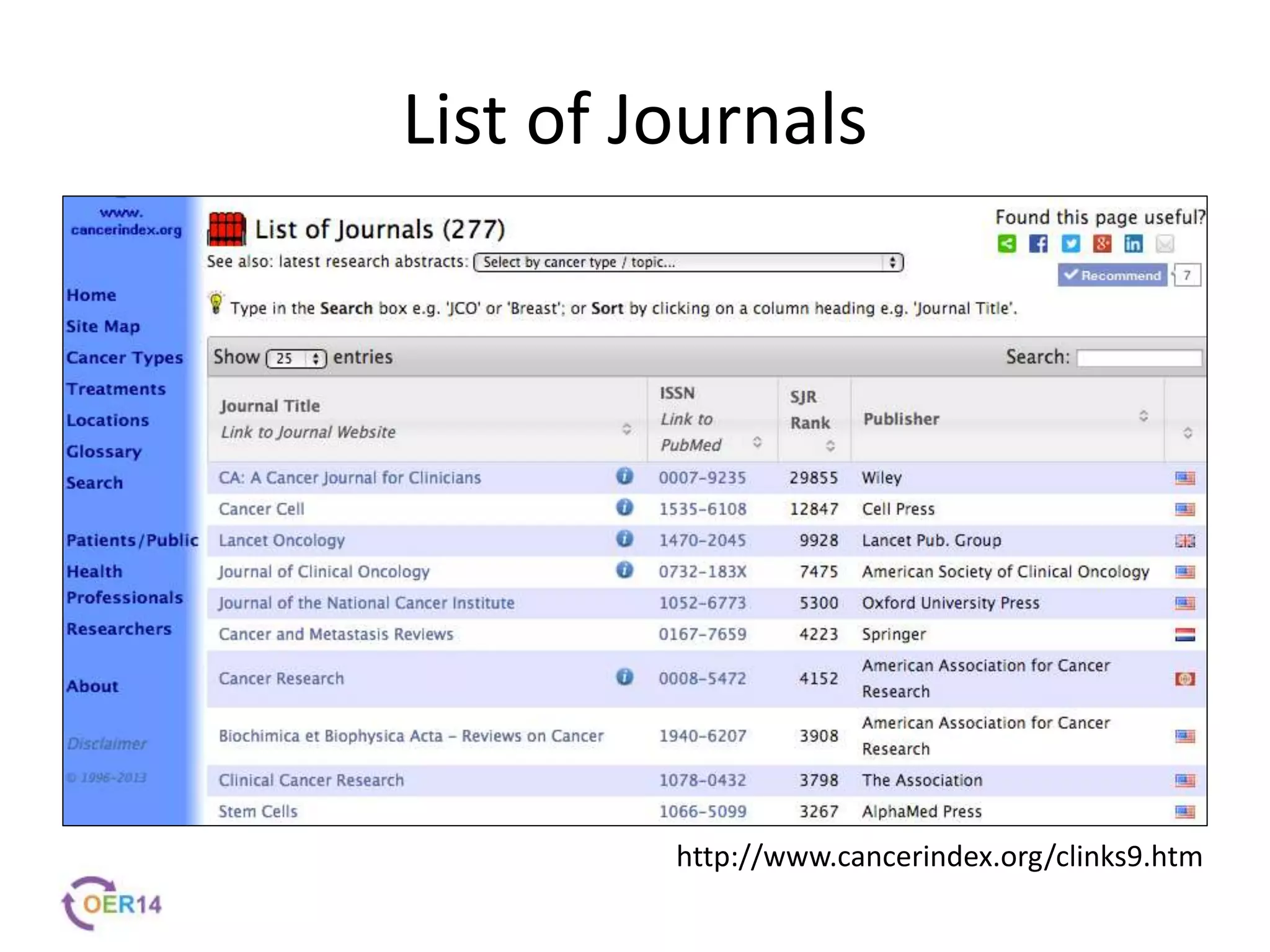Viewport: 1270px width, 952px height.
Task: Share page on Google Plus icon
Action: (x=1102, y=244)
